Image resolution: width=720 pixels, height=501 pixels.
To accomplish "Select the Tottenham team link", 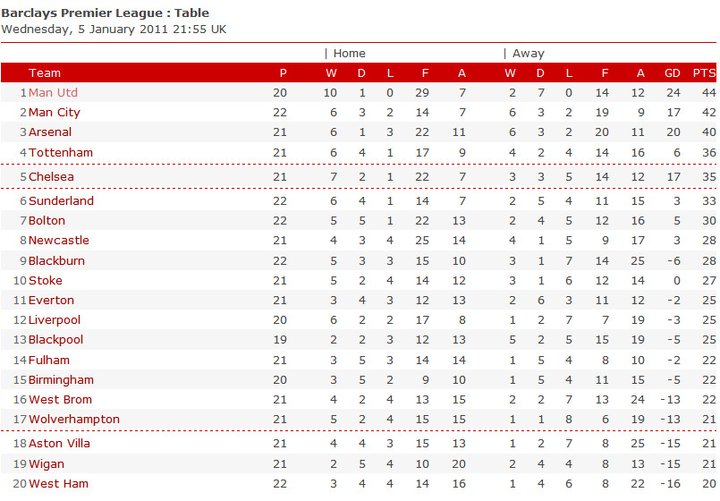I will pyautogui.click(x=60, y=153).
